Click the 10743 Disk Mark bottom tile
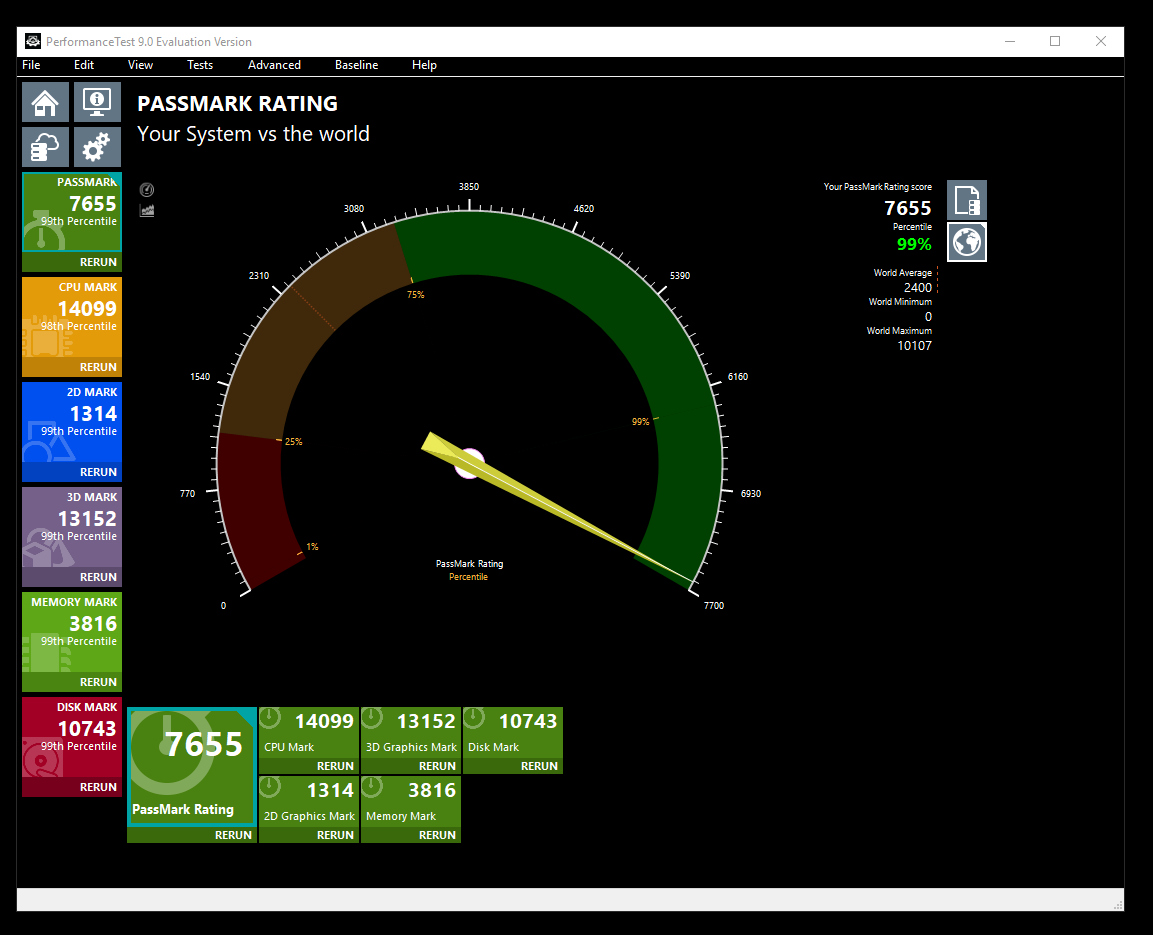 click(x=513, y=733)
